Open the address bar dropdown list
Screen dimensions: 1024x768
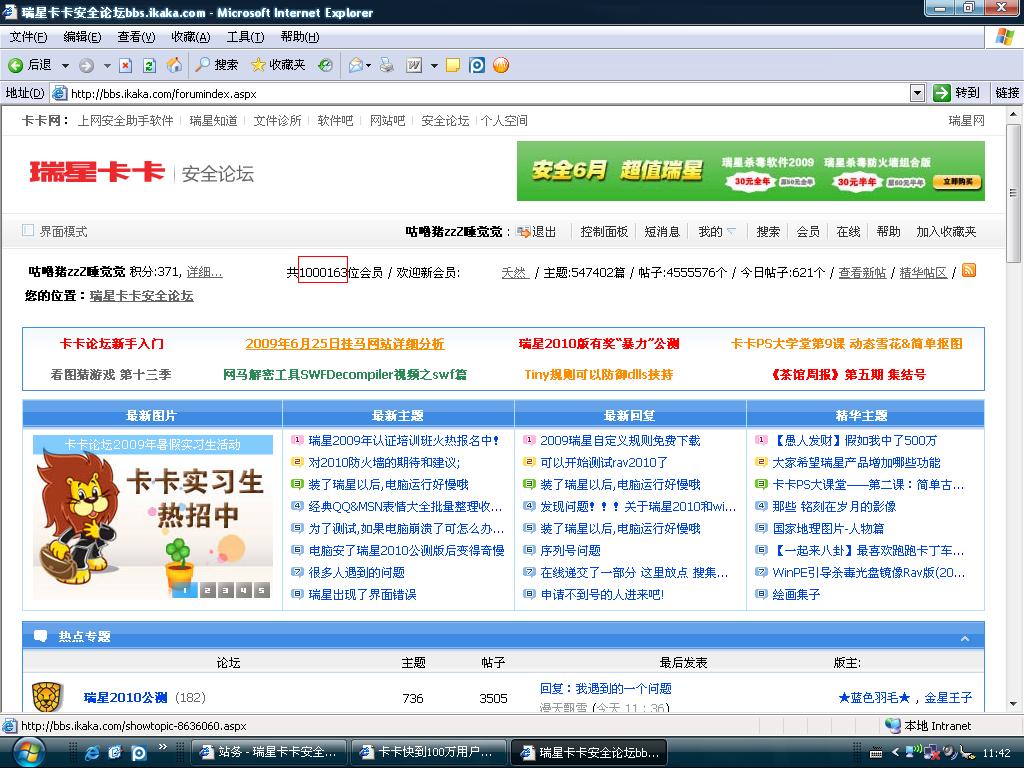[x=918, y=93]
